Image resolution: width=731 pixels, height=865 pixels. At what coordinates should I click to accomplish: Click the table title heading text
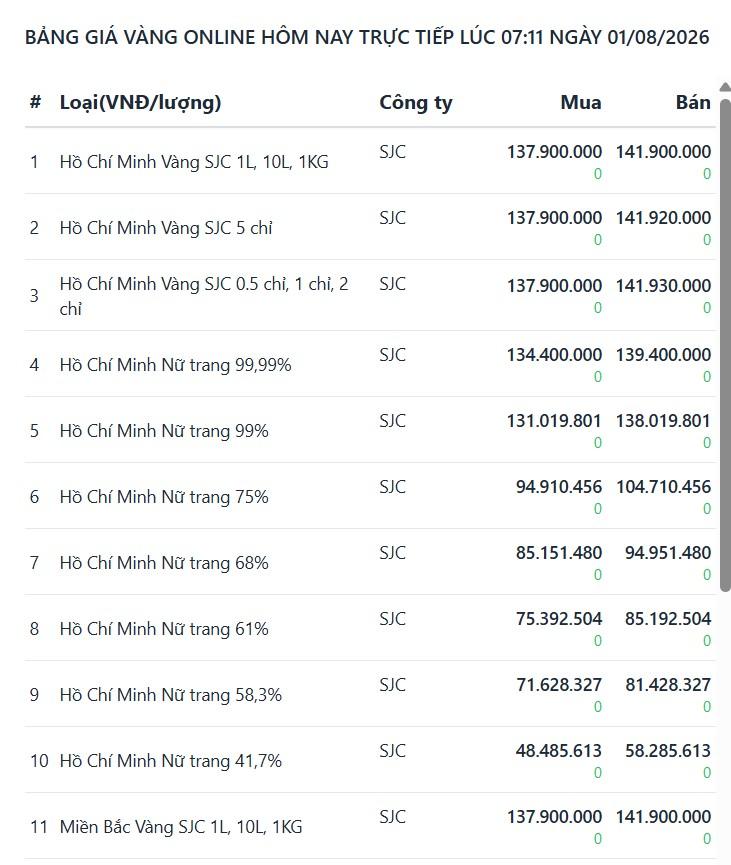pyautogui.click(x=367, y=38)
